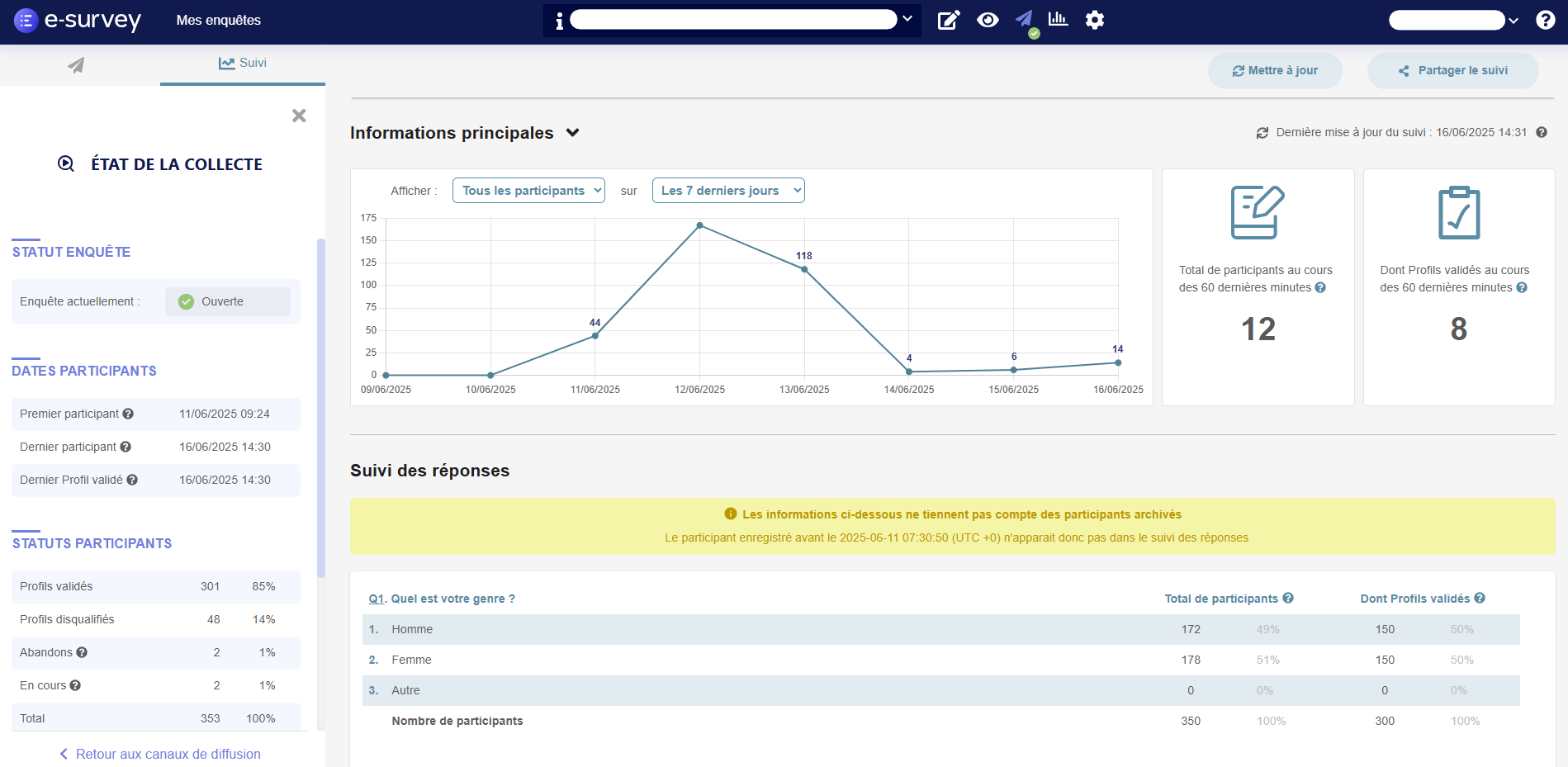This screenshot has width=1568, height=767.
Task: Switch to the Suivi tab
Action: [x=242, y=63]
